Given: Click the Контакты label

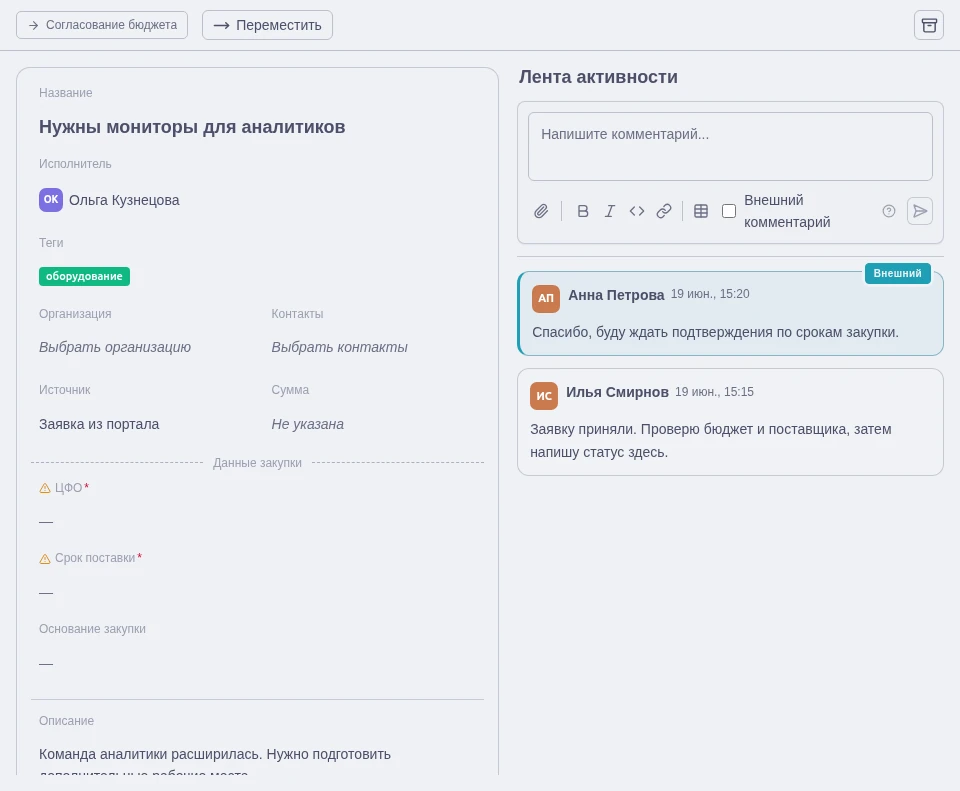Looking at the screenshot, I should (298, 313).
